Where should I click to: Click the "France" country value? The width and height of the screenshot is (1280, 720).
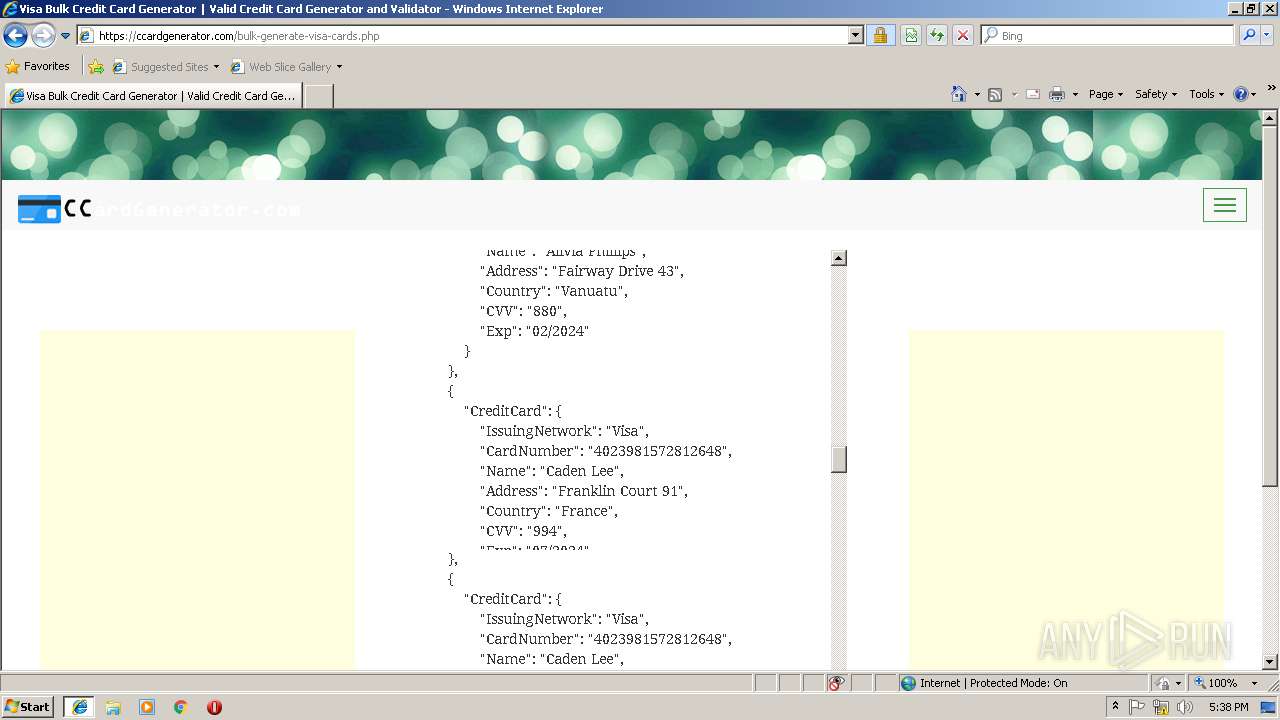tap(585, 511)
